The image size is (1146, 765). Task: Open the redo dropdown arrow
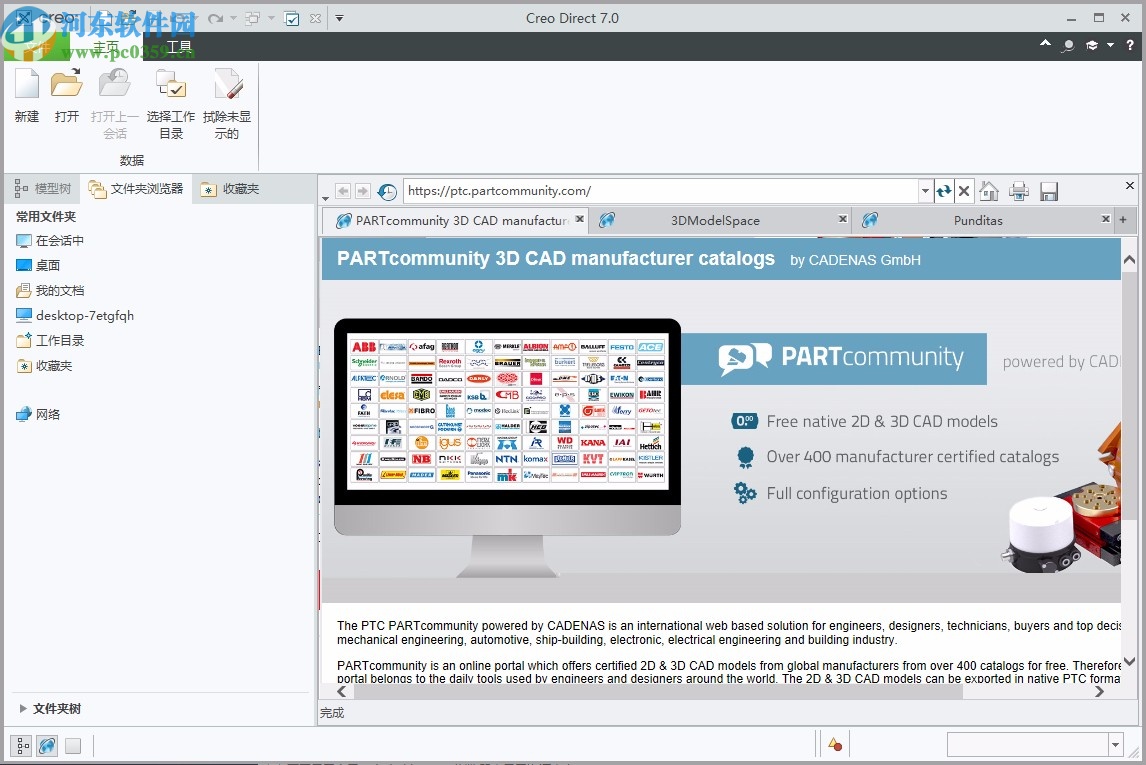[x=233, y=18]
